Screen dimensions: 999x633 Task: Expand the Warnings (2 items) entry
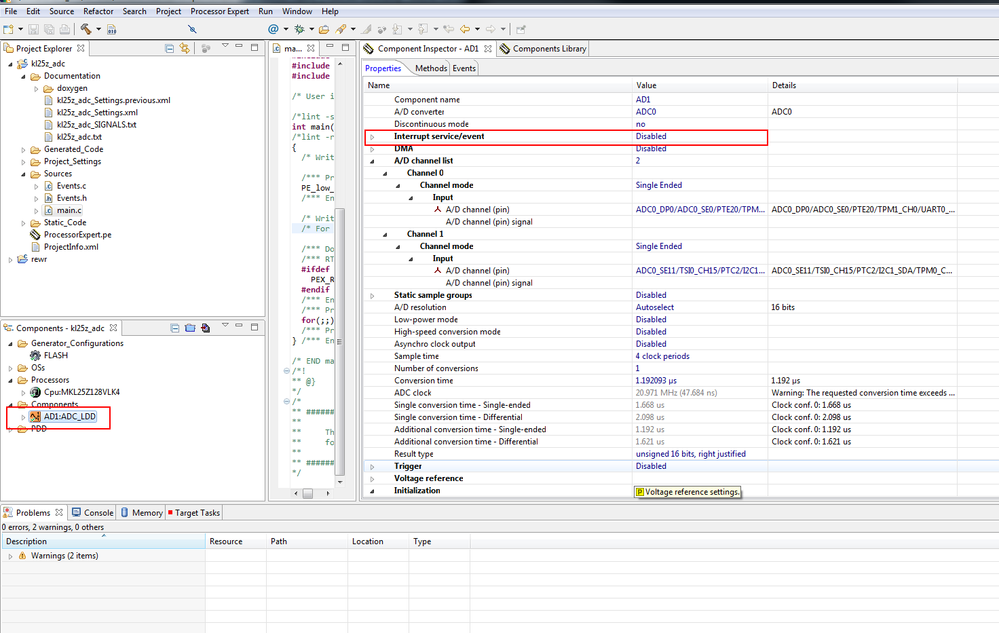pyautogui.click(x=11, y=556)
